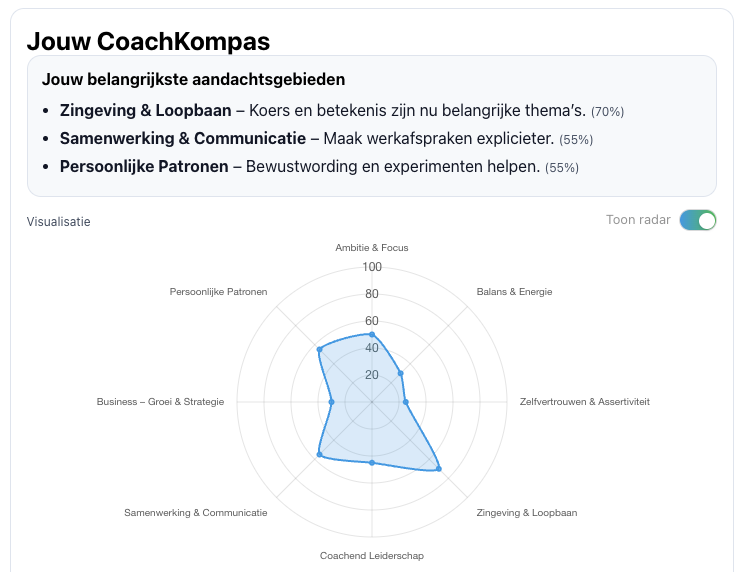Screen dimensions: 755x572
Task: Click the Visualisatie section label
Action: 58,221
